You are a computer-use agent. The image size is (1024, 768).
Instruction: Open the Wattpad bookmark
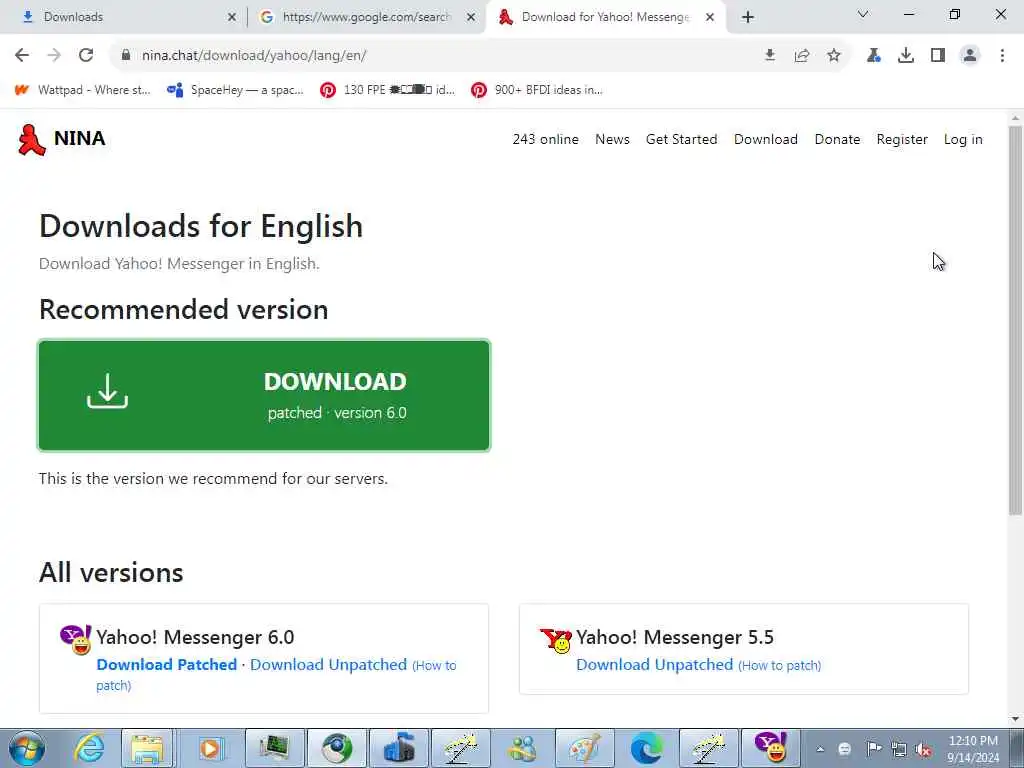point(83,90)
